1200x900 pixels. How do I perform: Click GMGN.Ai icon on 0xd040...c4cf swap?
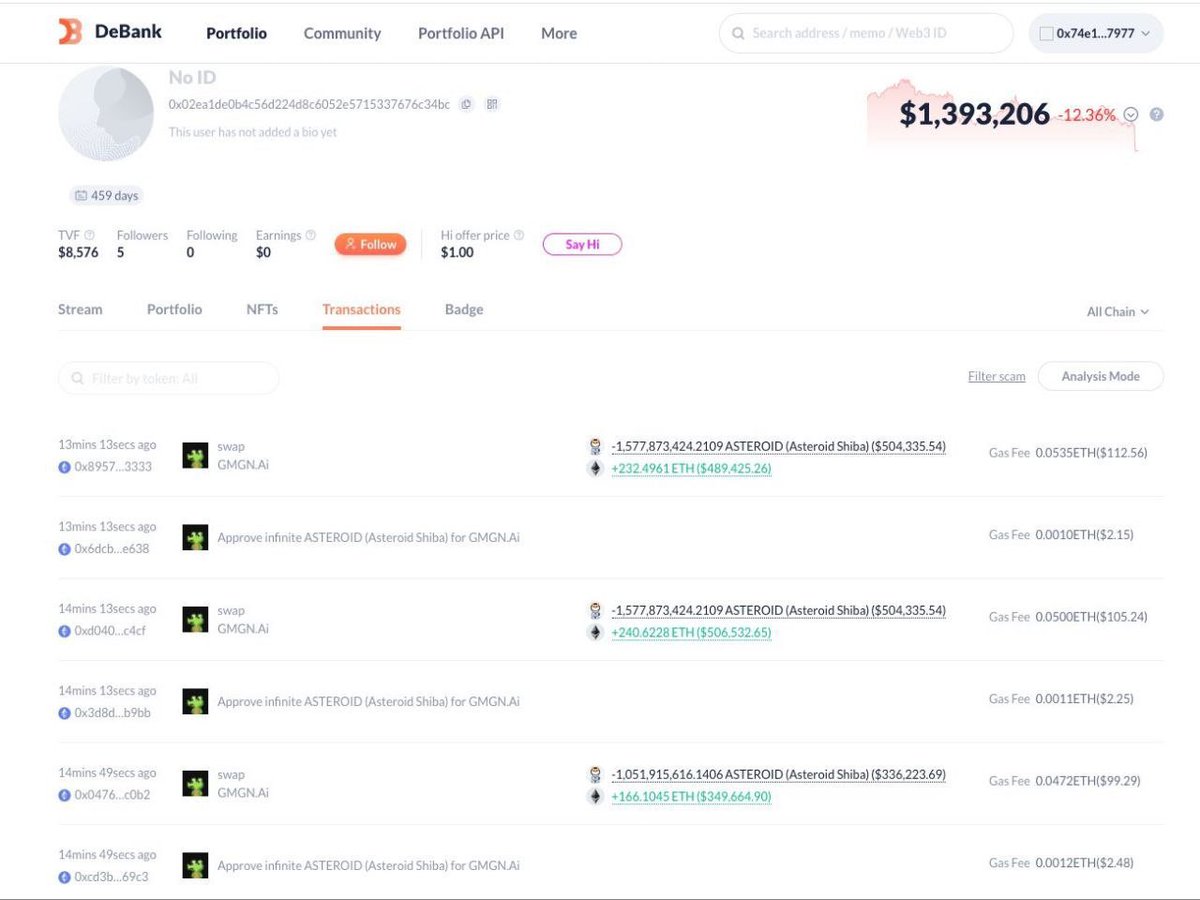(x=195, y=620)
